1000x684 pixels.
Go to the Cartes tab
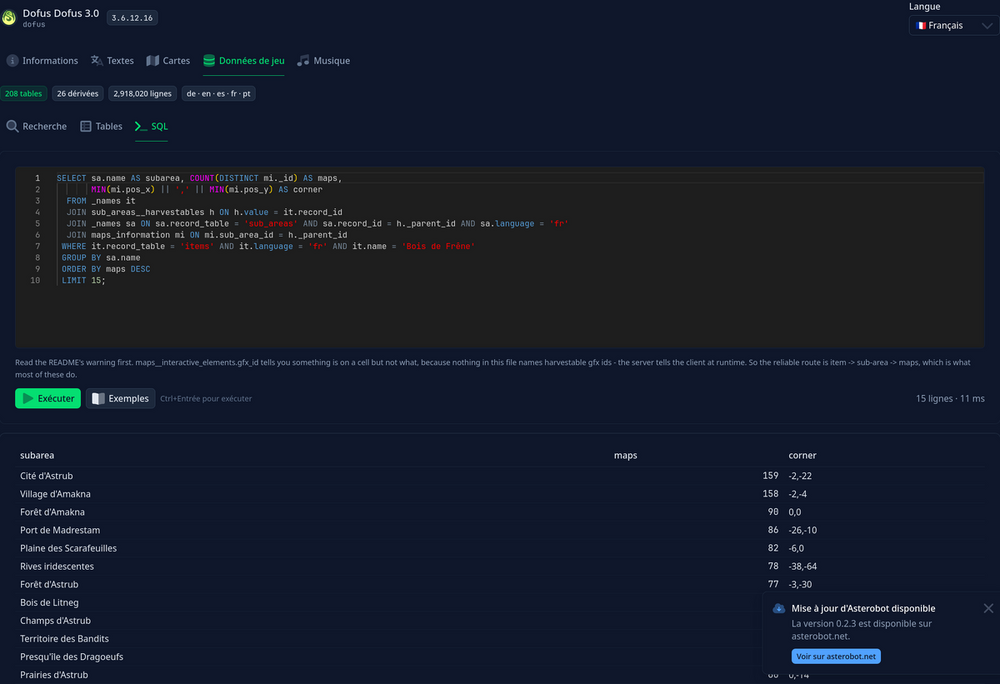168,61
